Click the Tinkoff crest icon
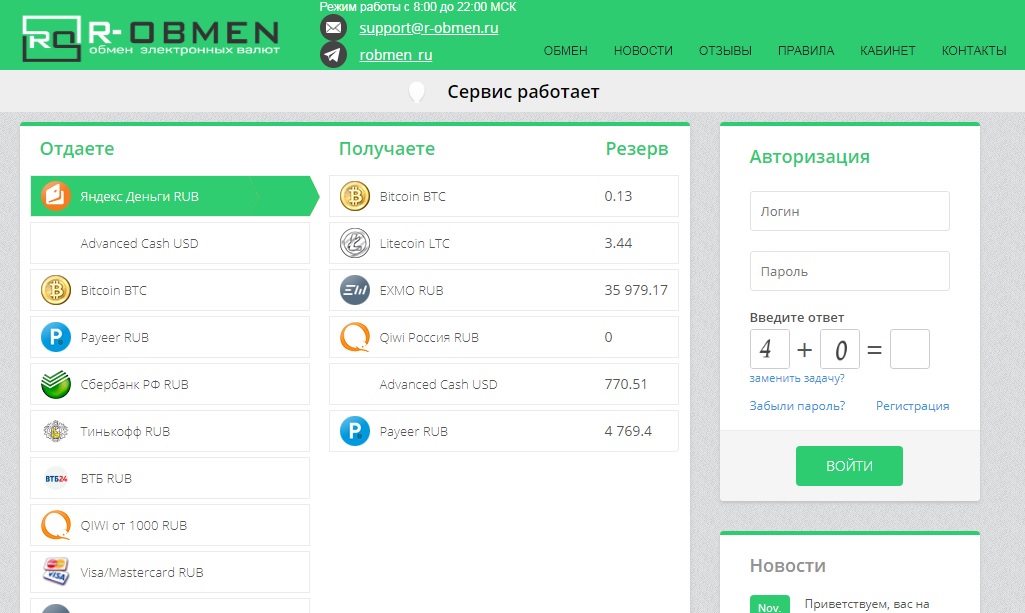The width and height of the screenshot is (1025, 613). tap(56, 431)
